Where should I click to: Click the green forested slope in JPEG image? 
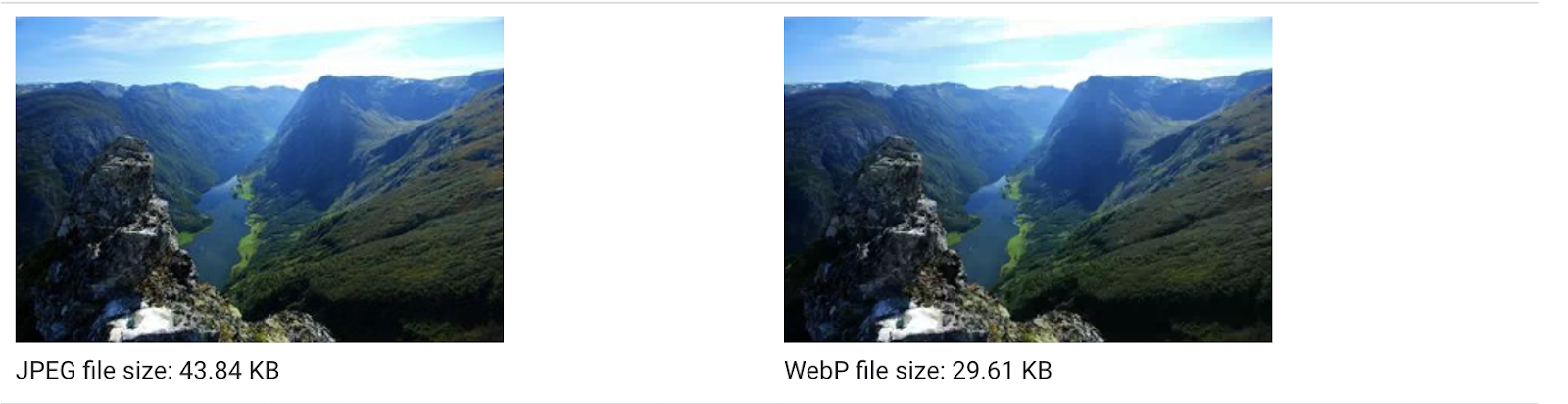pyautogui.click(x=392, y=255)
